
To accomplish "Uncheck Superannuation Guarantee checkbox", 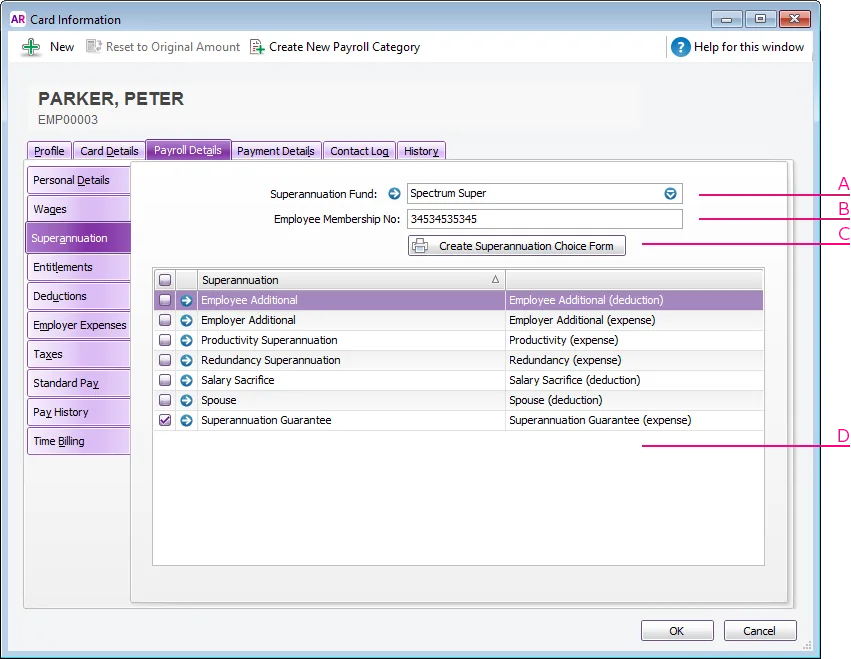I will tap(165, 421).
